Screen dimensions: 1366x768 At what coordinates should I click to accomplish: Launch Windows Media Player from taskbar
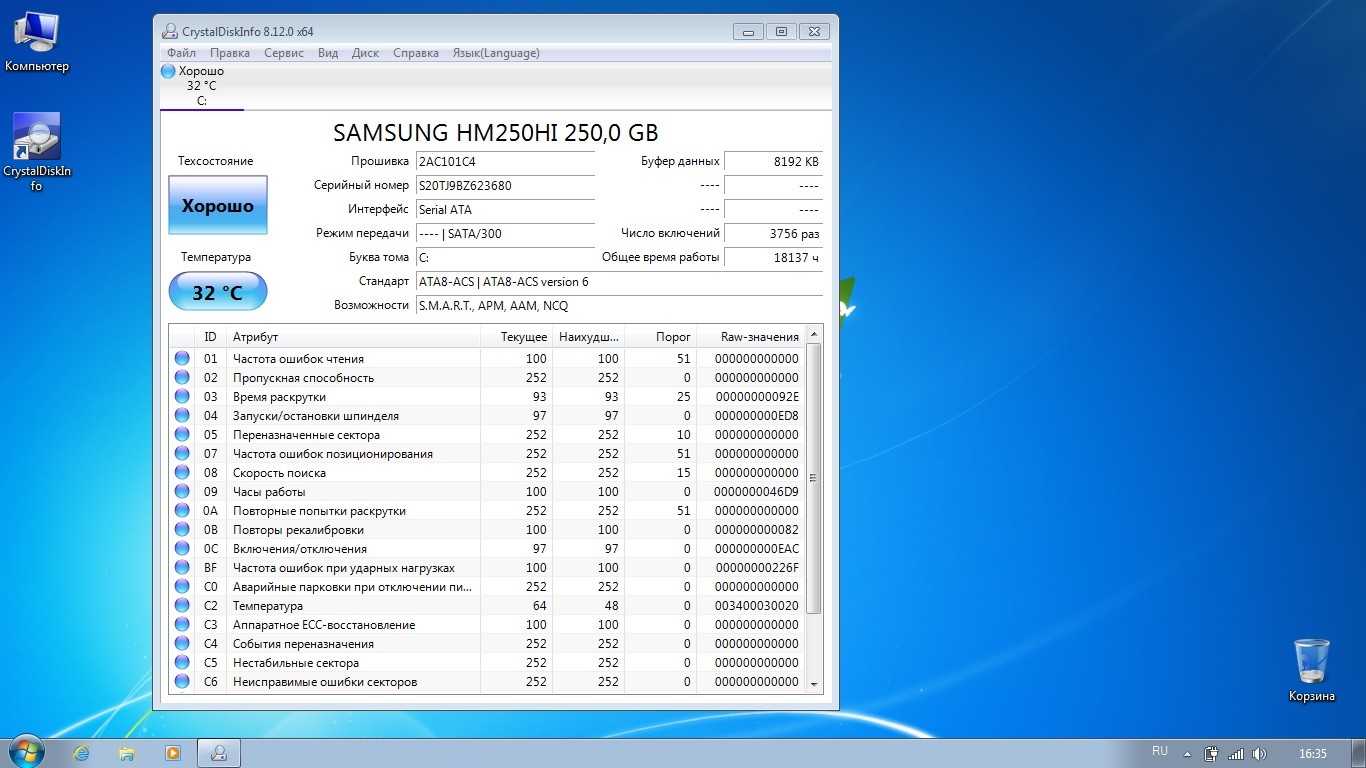[x=173, y=753]
